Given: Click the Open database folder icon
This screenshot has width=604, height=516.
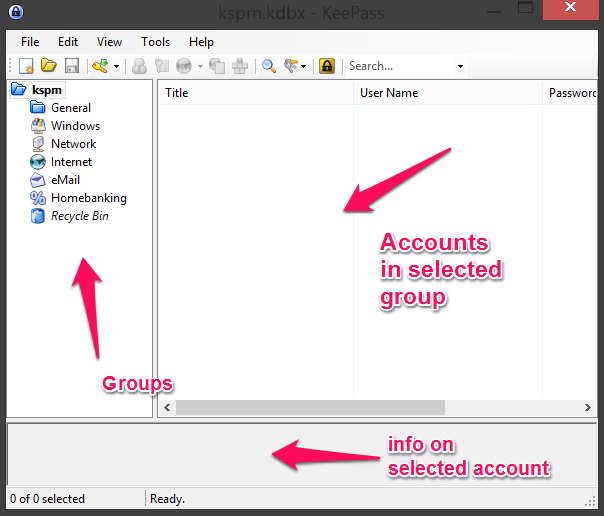Looking at the screenshot, I should [x=49, y=66].
